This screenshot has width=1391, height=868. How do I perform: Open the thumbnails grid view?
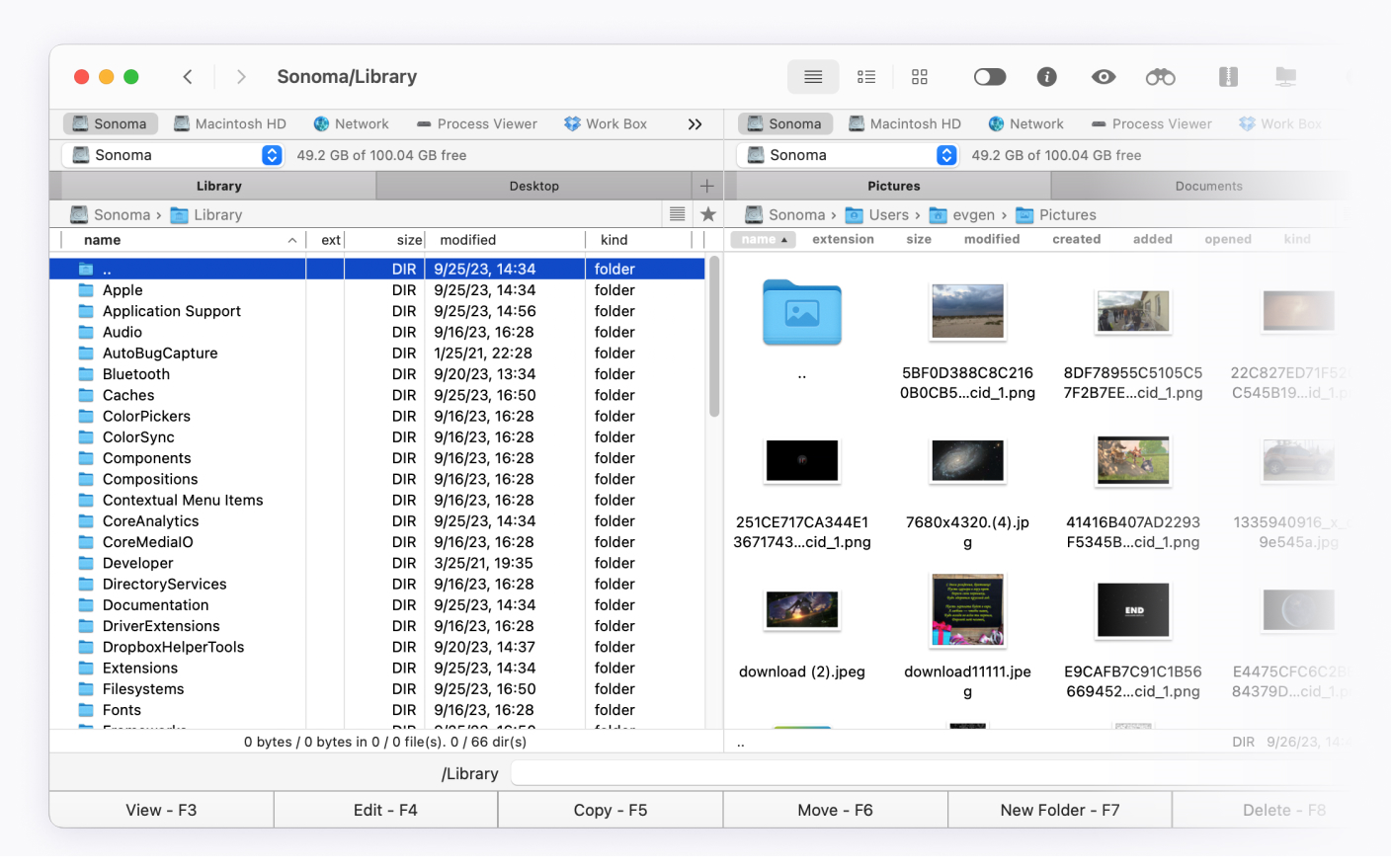coord(920,76)
